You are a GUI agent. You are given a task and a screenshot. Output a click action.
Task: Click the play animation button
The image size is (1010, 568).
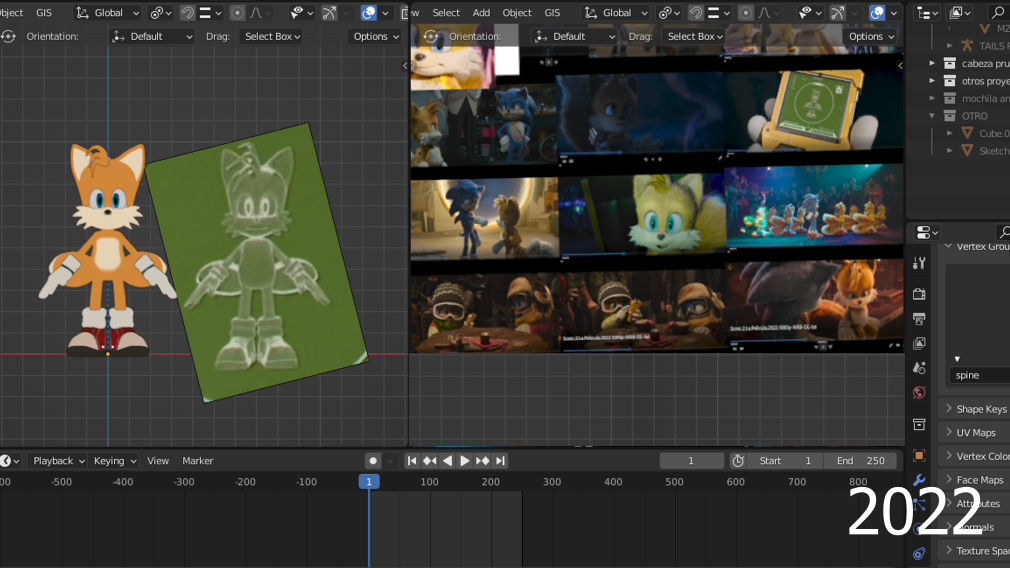[x=465, y=461]
